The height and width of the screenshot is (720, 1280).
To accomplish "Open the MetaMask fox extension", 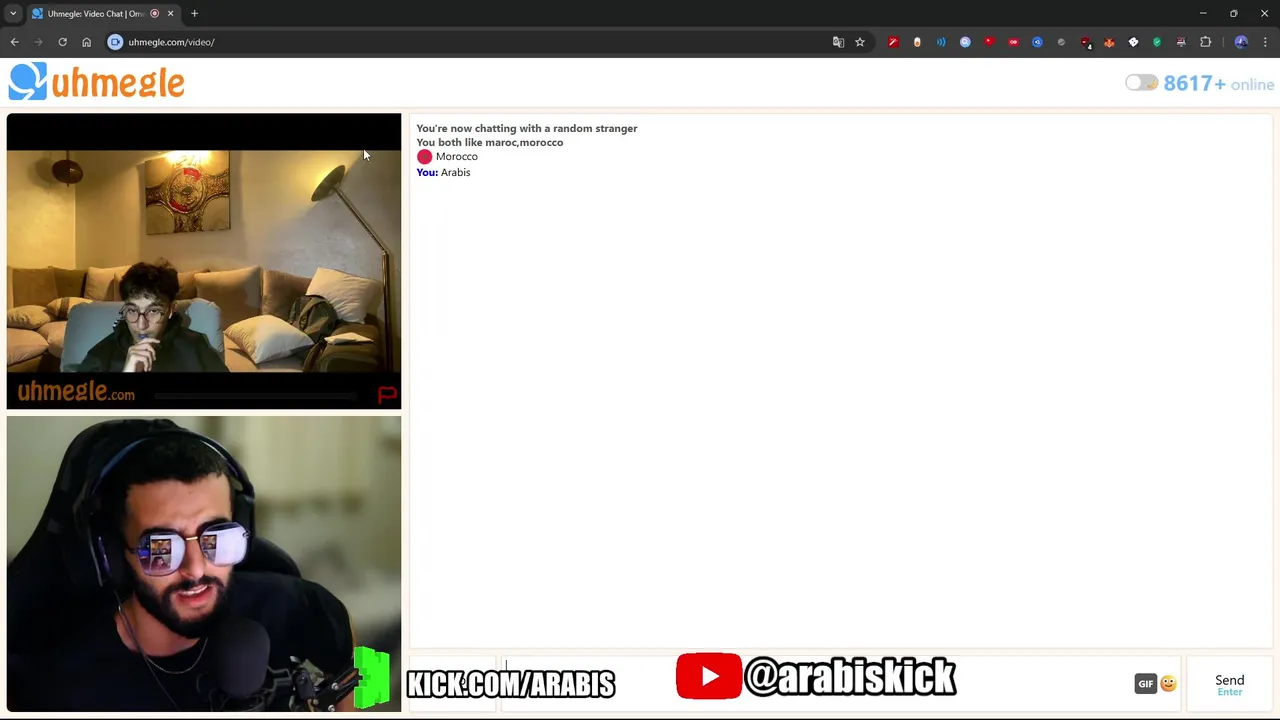I will pos(1109,42).
